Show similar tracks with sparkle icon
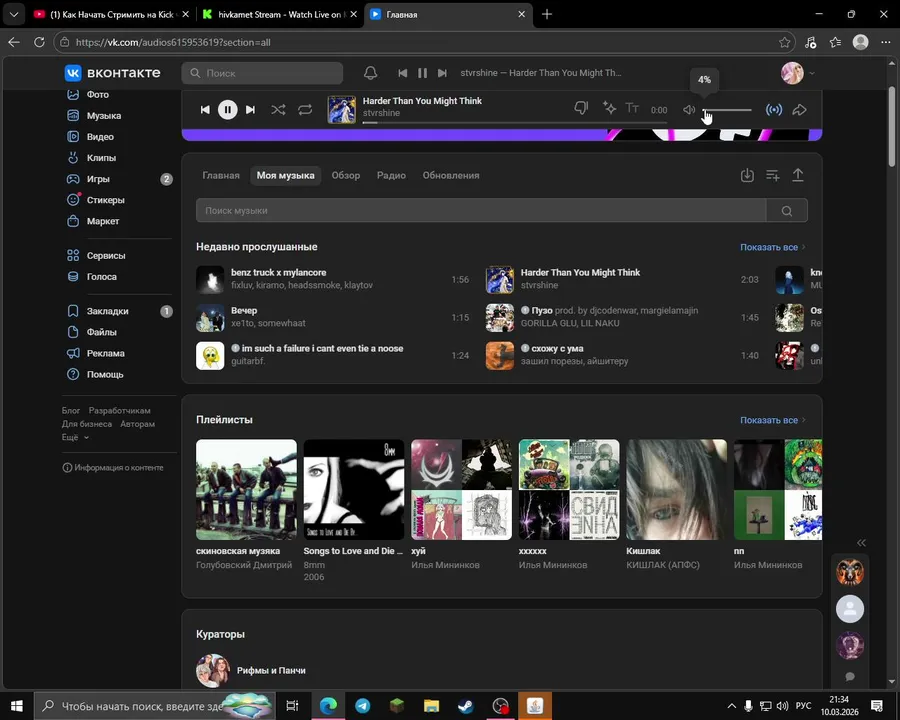Viewport: 900px width, 720px height. coord(609,107)
